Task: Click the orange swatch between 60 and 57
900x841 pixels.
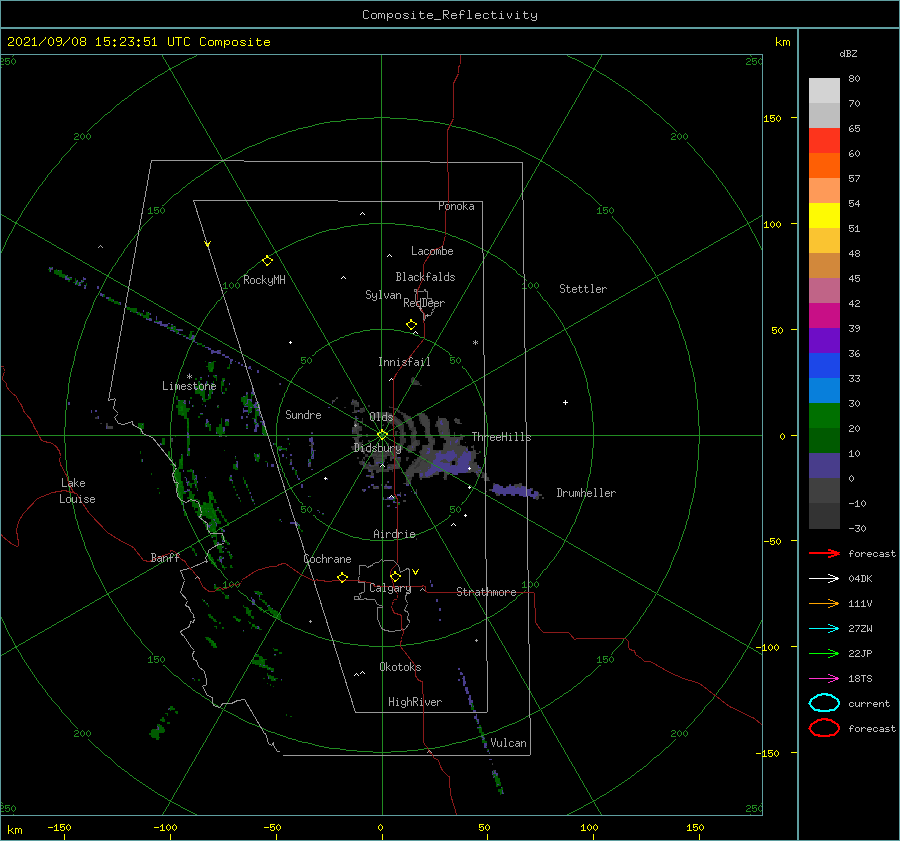Action: pos(824,166)
